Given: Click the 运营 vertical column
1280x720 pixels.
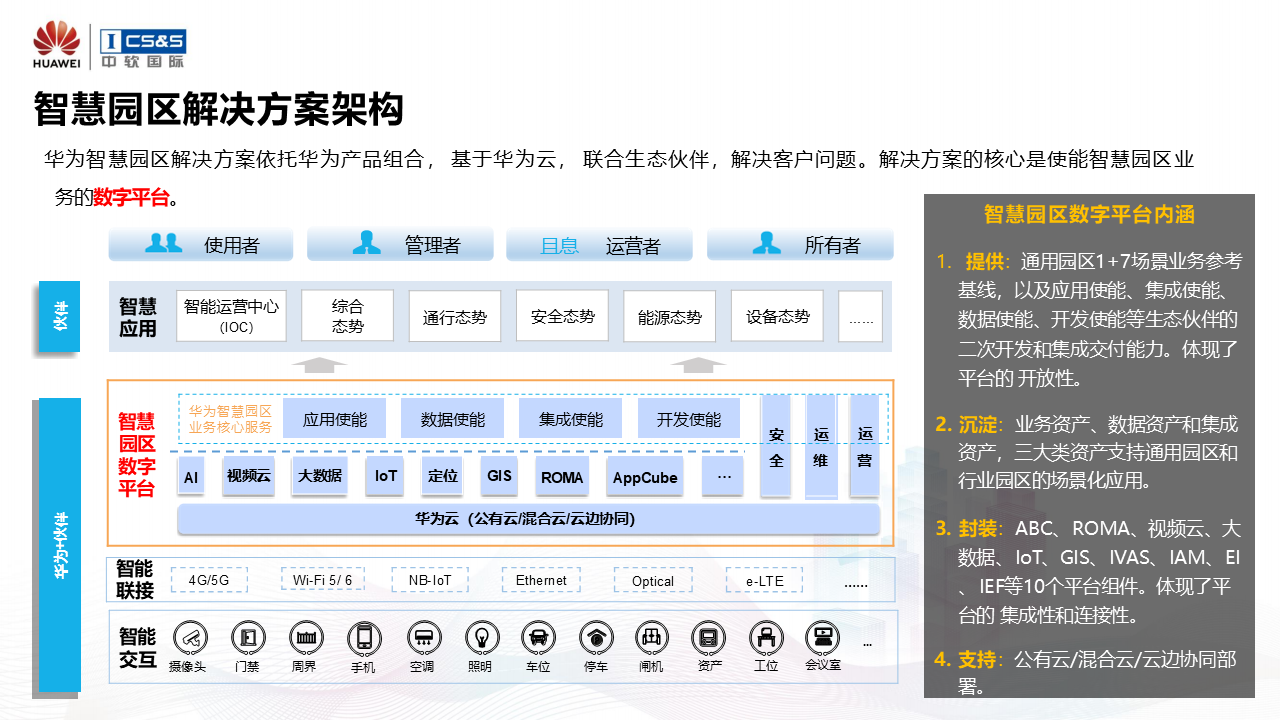Looking at the screenshot, I should click(865, 446).
